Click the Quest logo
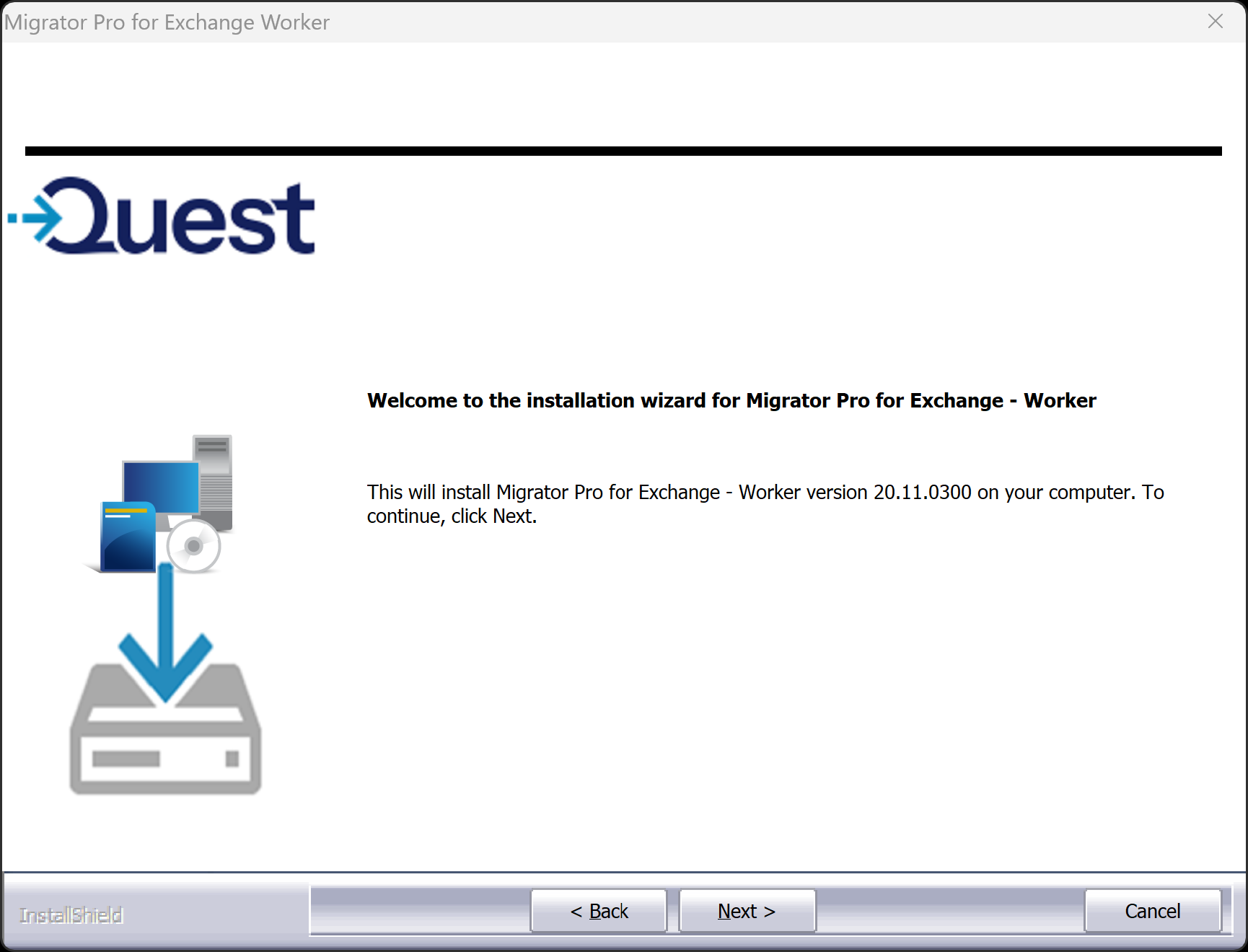Screen dimensions: 1248x952 162,216
